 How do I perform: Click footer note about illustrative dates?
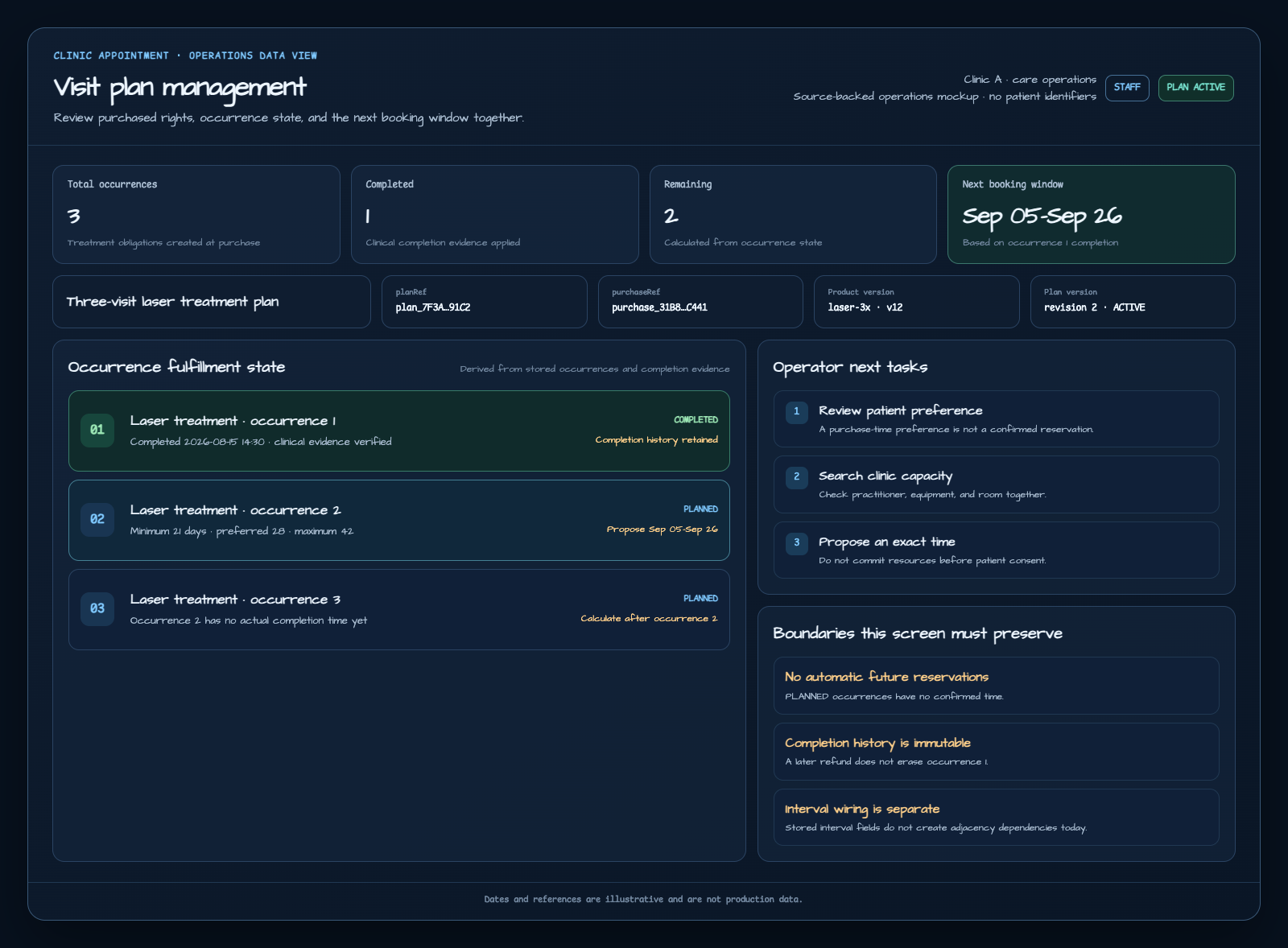click(643, 900)
